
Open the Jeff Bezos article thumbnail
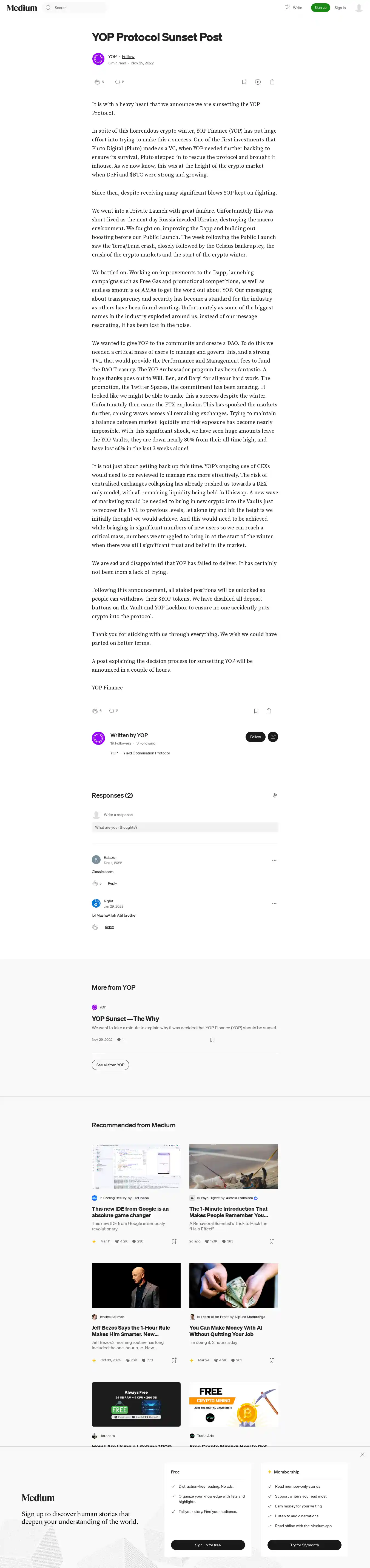click(x=136, y=1285)
